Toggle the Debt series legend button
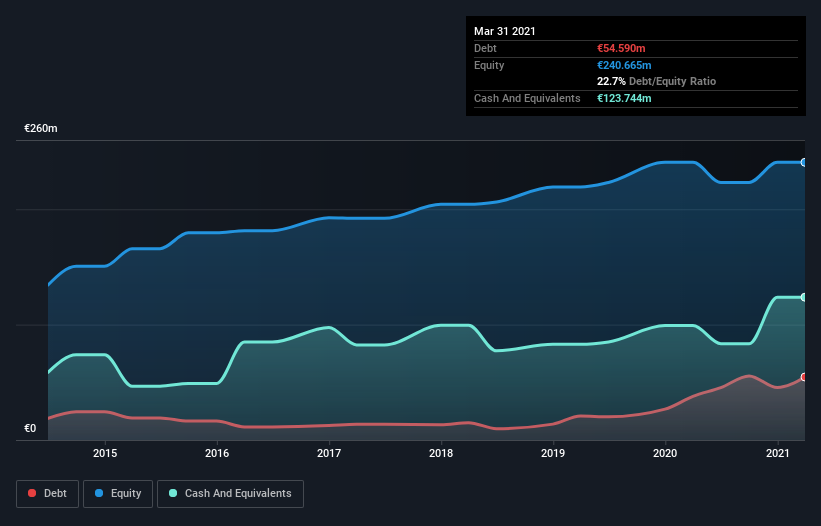Screen dimensions: 821x526 (47, 494)
